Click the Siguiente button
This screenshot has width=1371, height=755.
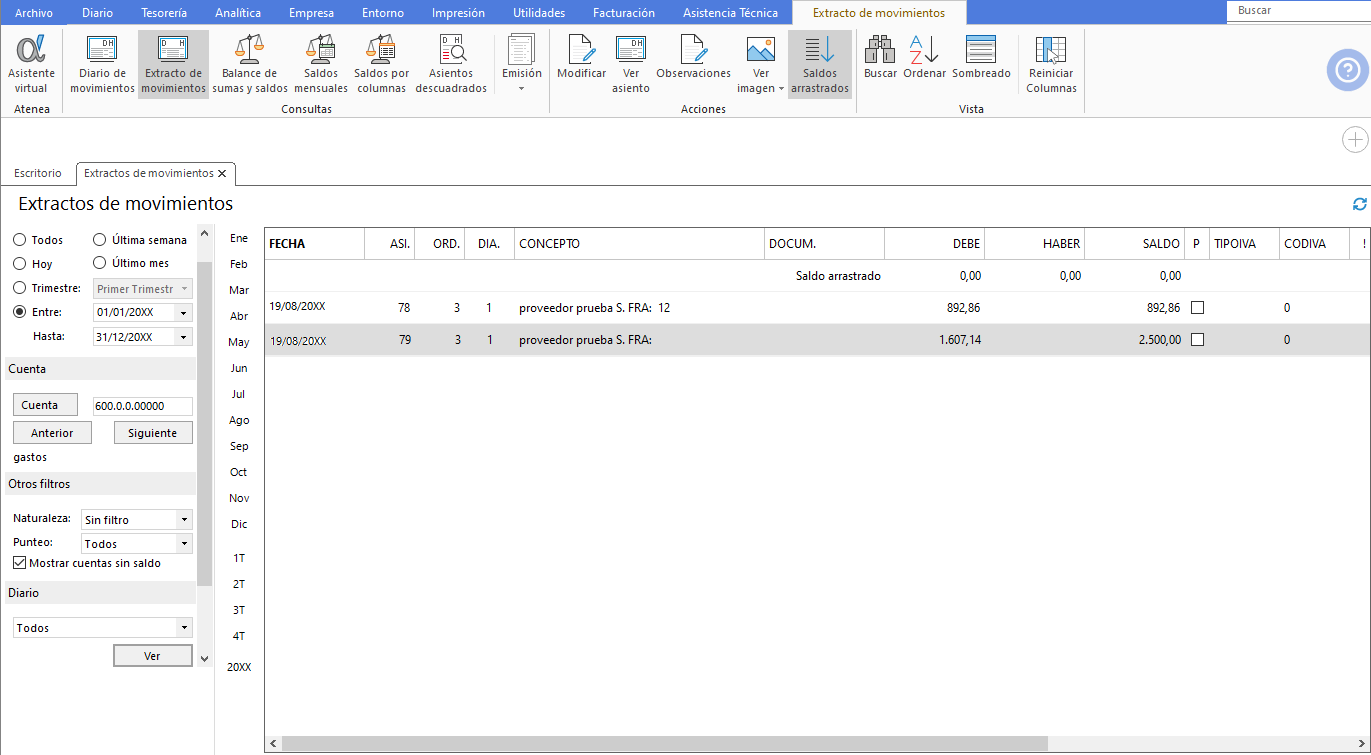(x=153, y=433)
